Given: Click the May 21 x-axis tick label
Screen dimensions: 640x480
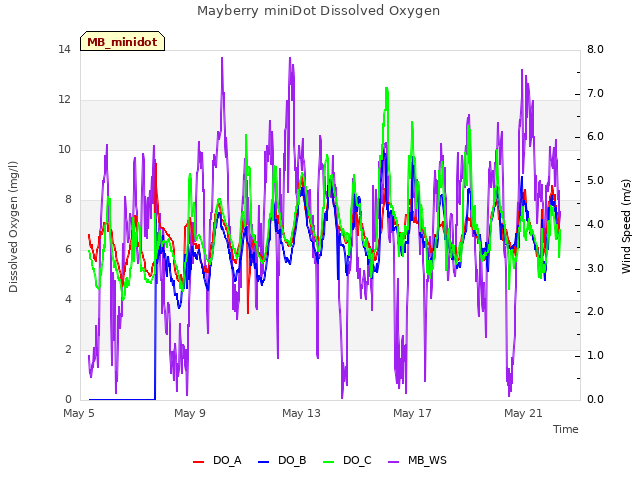Looking at the screenshot, I should pyautogui.click(x=523, y=413).
